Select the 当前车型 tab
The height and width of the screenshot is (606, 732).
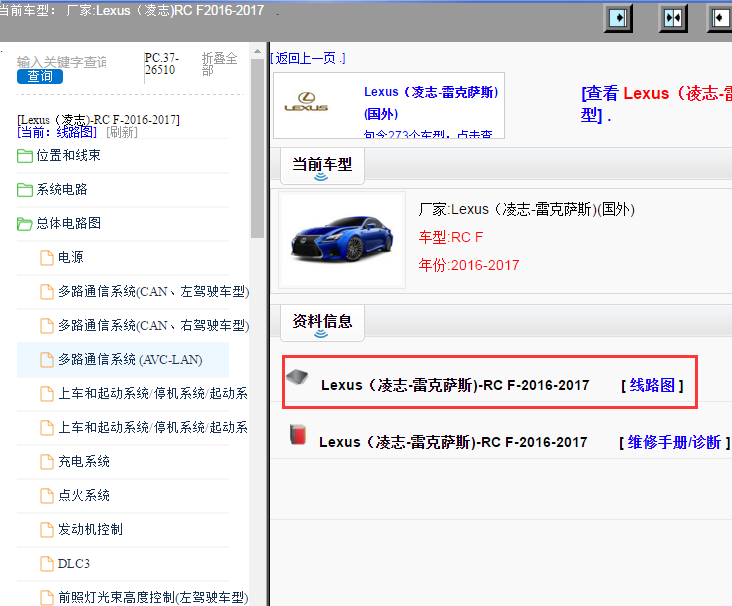[322, 165]
